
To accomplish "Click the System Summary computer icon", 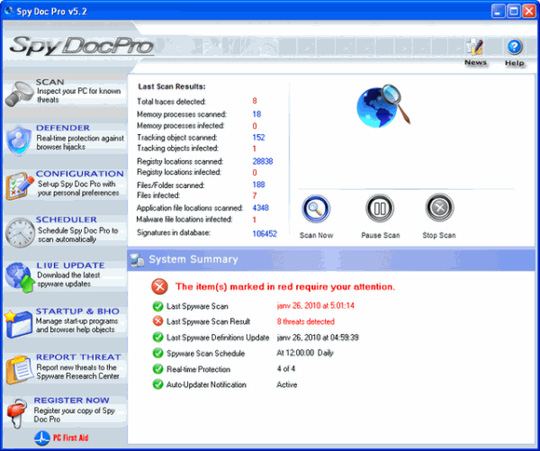I will 137,260.
